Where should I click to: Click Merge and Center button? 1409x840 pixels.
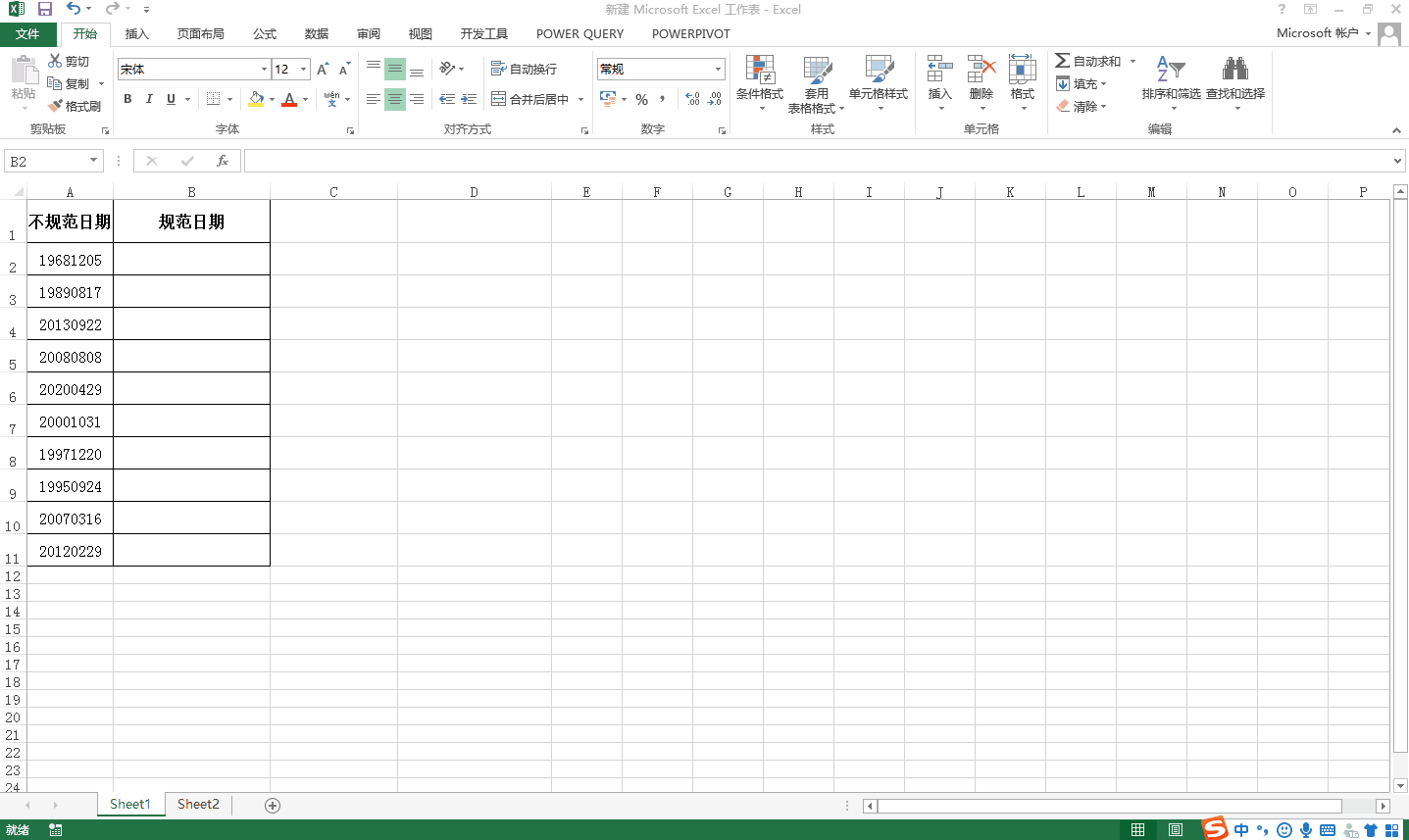(x=529, y=99)
